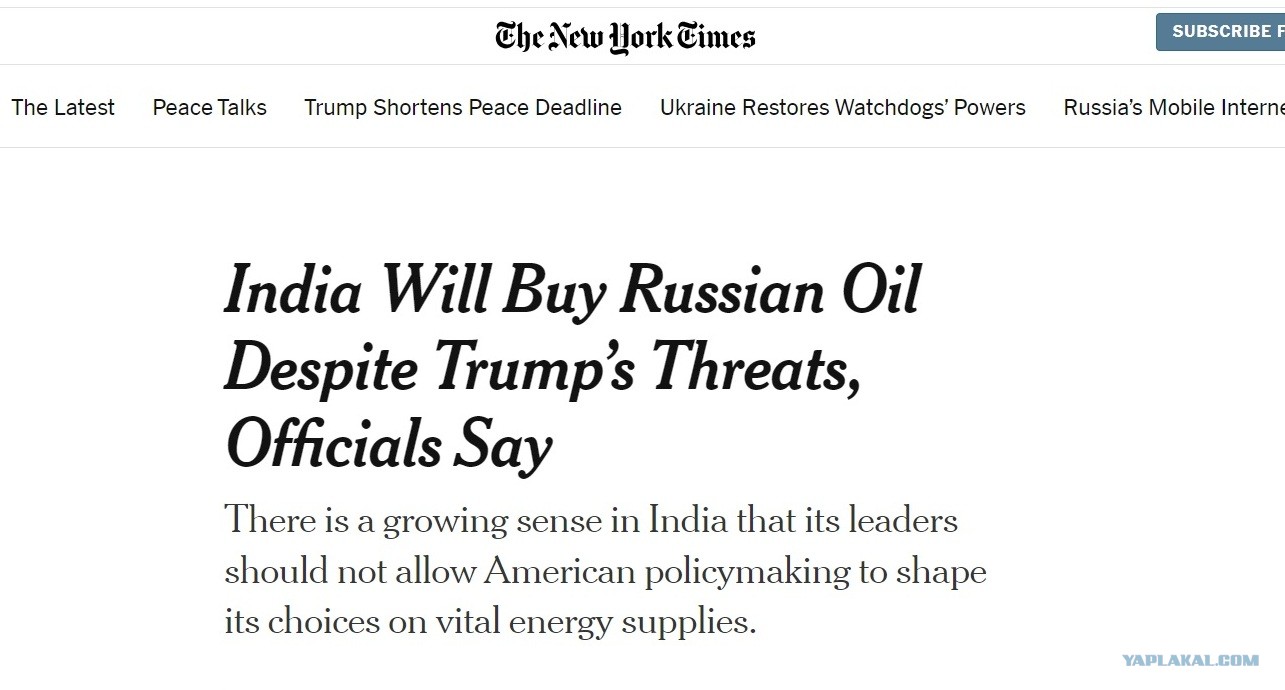Click the word 'Officials' in the headline
The image size is (1285, 690).
click(x=333, y=445)
